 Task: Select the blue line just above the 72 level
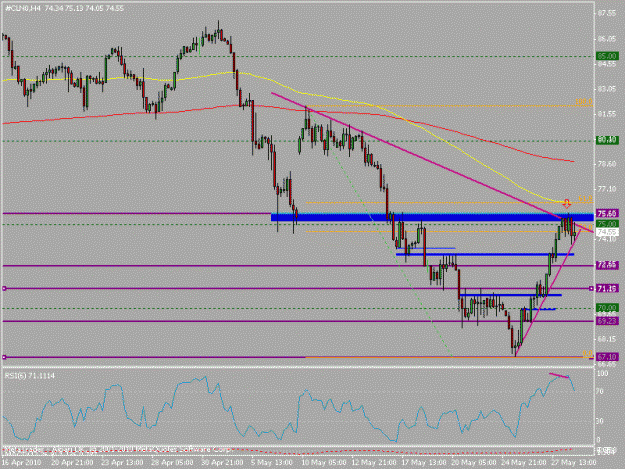tap(485, 254)
